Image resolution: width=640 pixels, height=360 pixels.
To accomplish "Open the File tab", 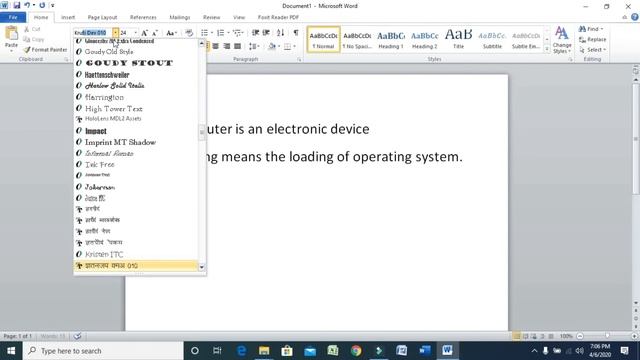I will pos(13,17).
